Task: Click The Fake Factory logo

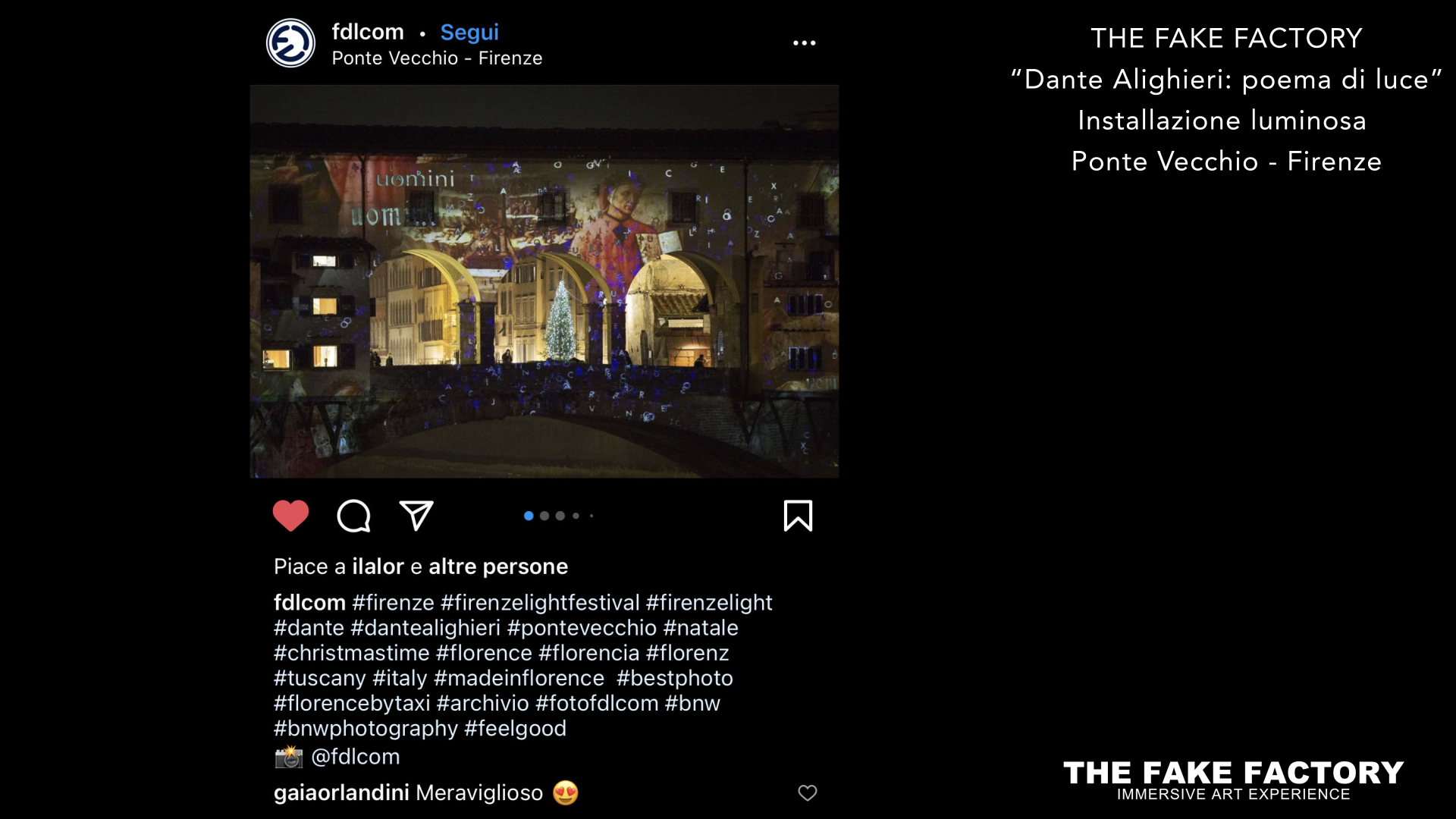Action: (1234, 780)
